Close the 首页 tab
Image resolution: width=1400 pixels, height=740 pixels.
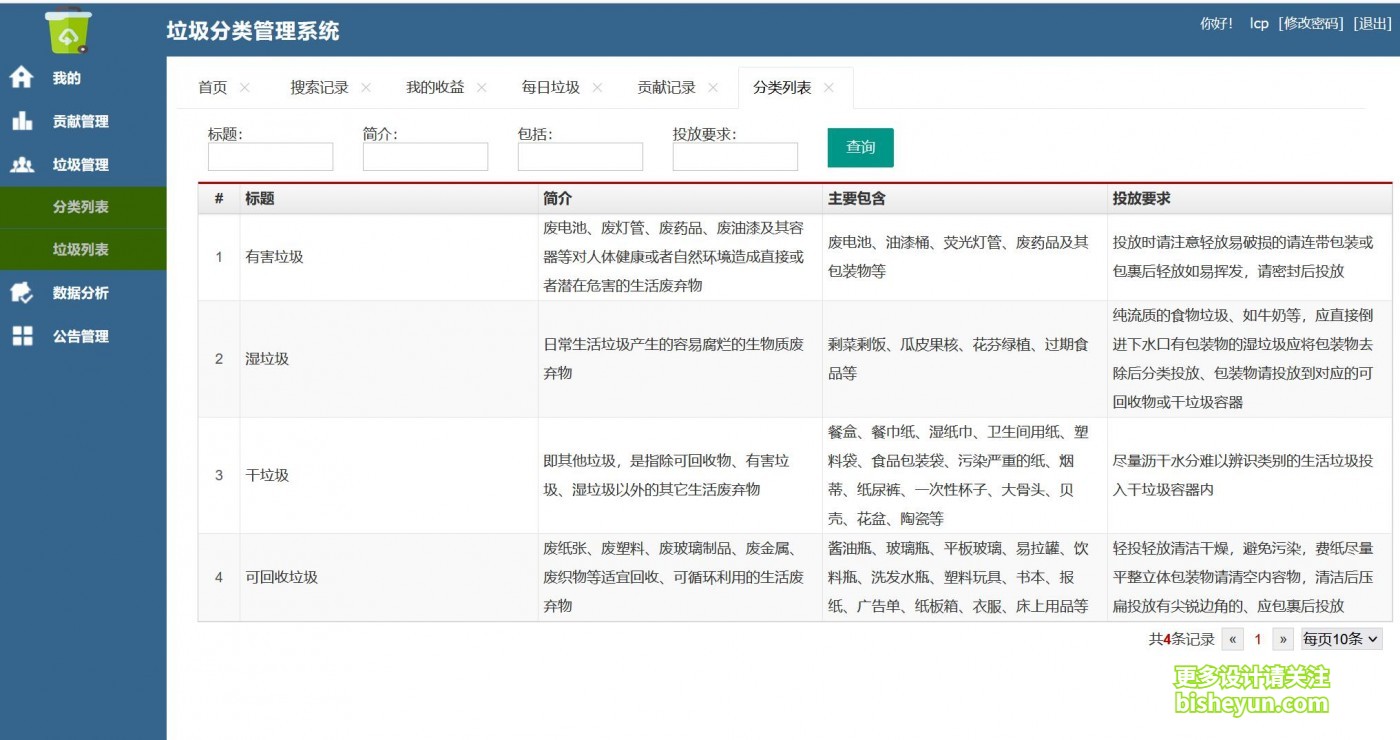coord(245,88)
